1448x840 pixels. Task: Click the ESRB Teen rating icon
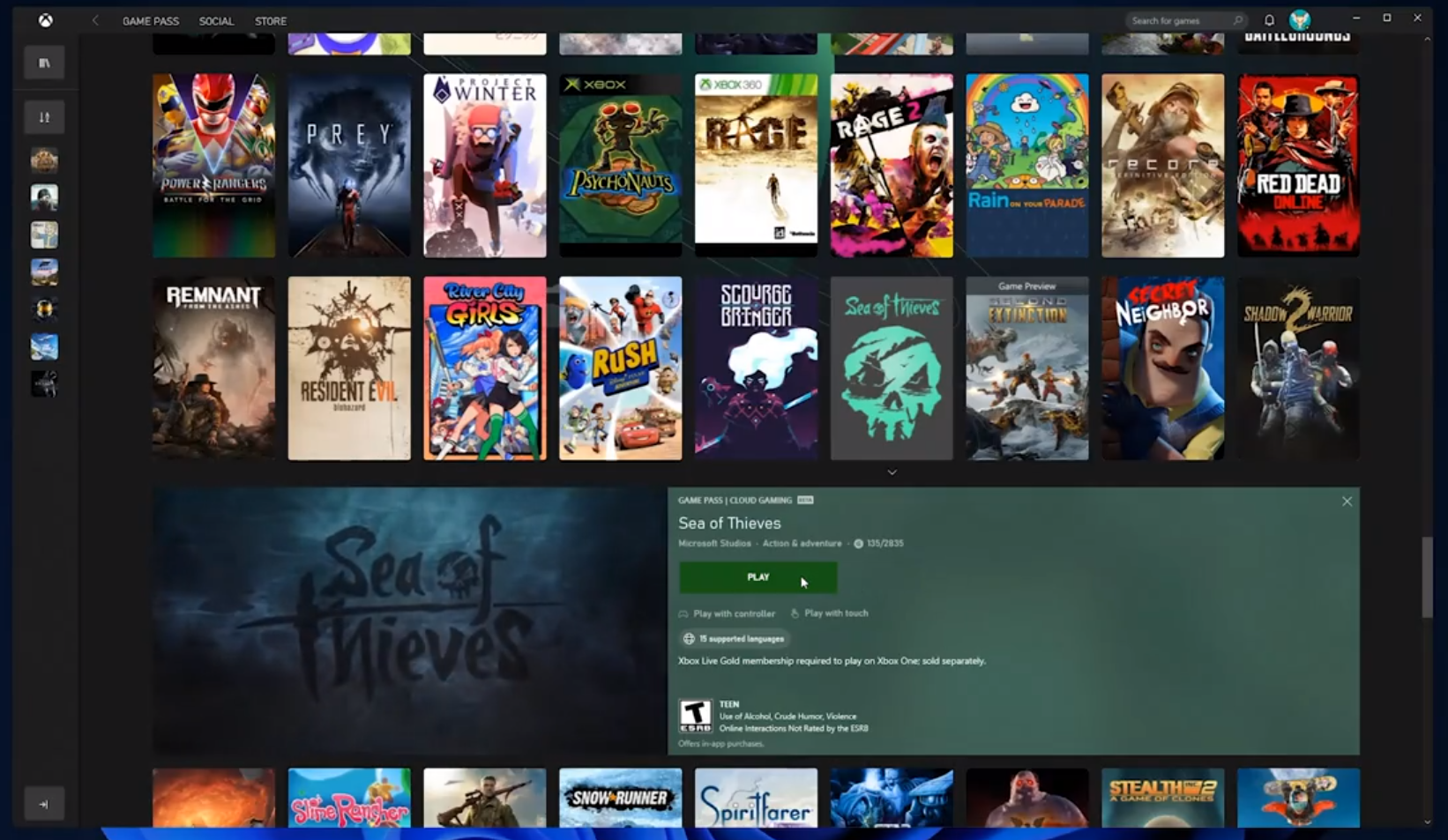[695, 716]
